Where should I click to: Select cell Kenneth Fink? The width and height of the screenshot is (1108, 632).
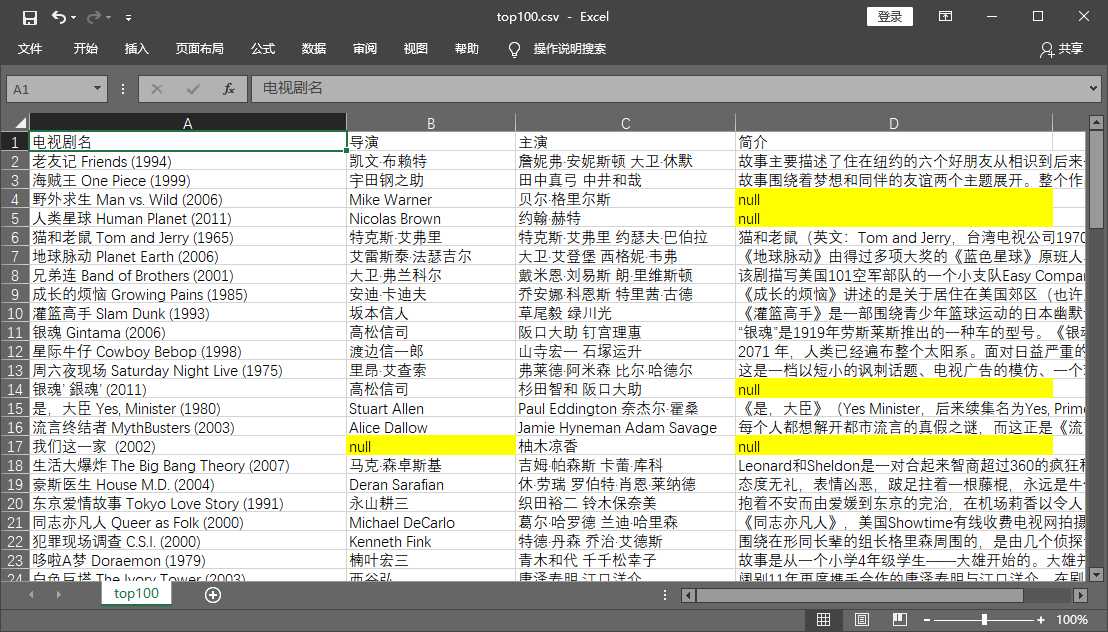click(431, 543)
